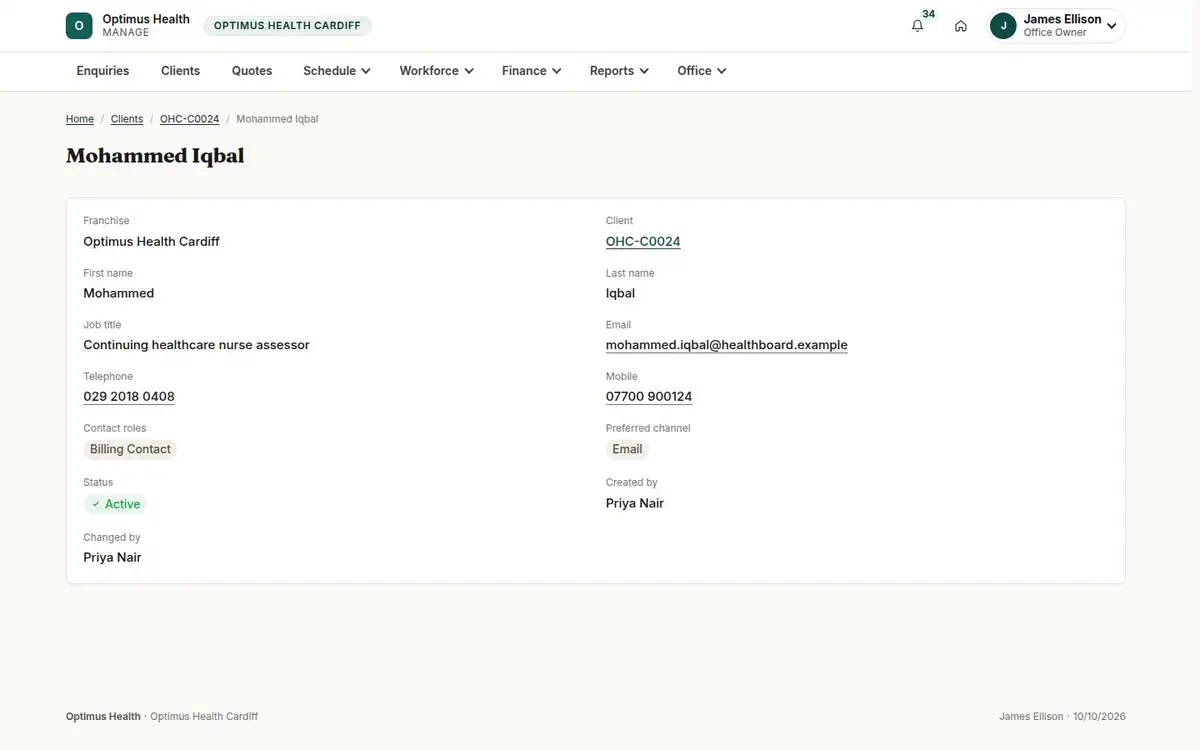1200x750 pixels.
Task: Select Quotes in the navigation bar
Action: click(x=252, y=71)
